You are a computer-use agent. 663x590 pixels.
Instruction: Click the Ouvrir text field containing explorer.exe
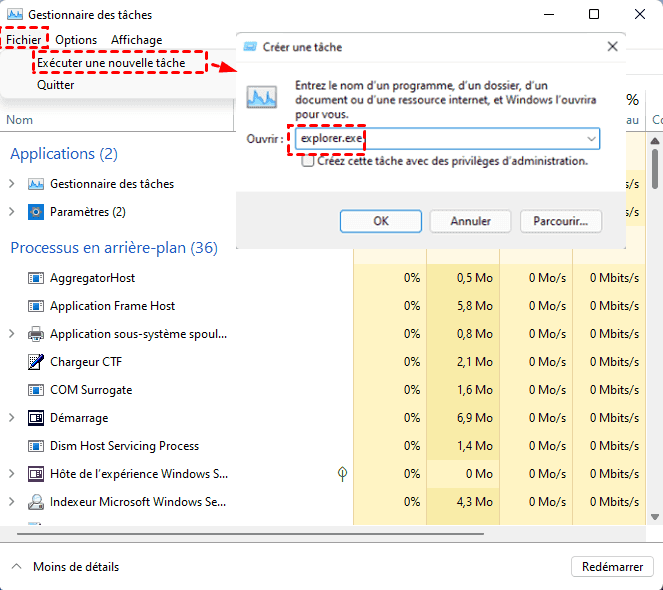pyautogui.click(x=447, y=139)
